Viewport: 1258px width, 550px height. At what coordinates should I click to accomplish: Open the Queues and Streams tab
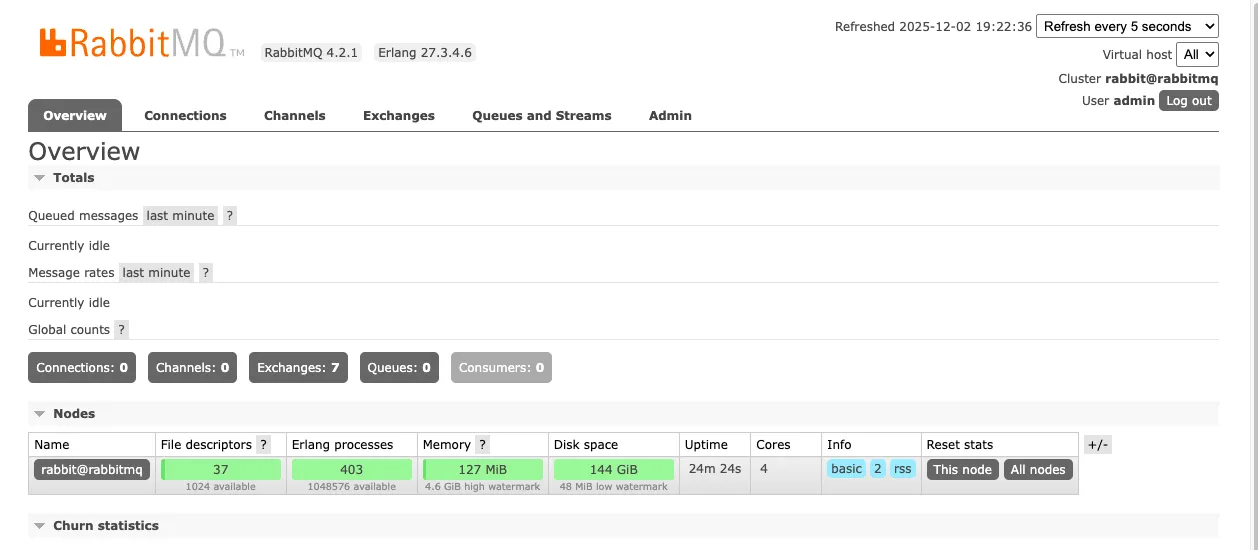pos(542,116)
